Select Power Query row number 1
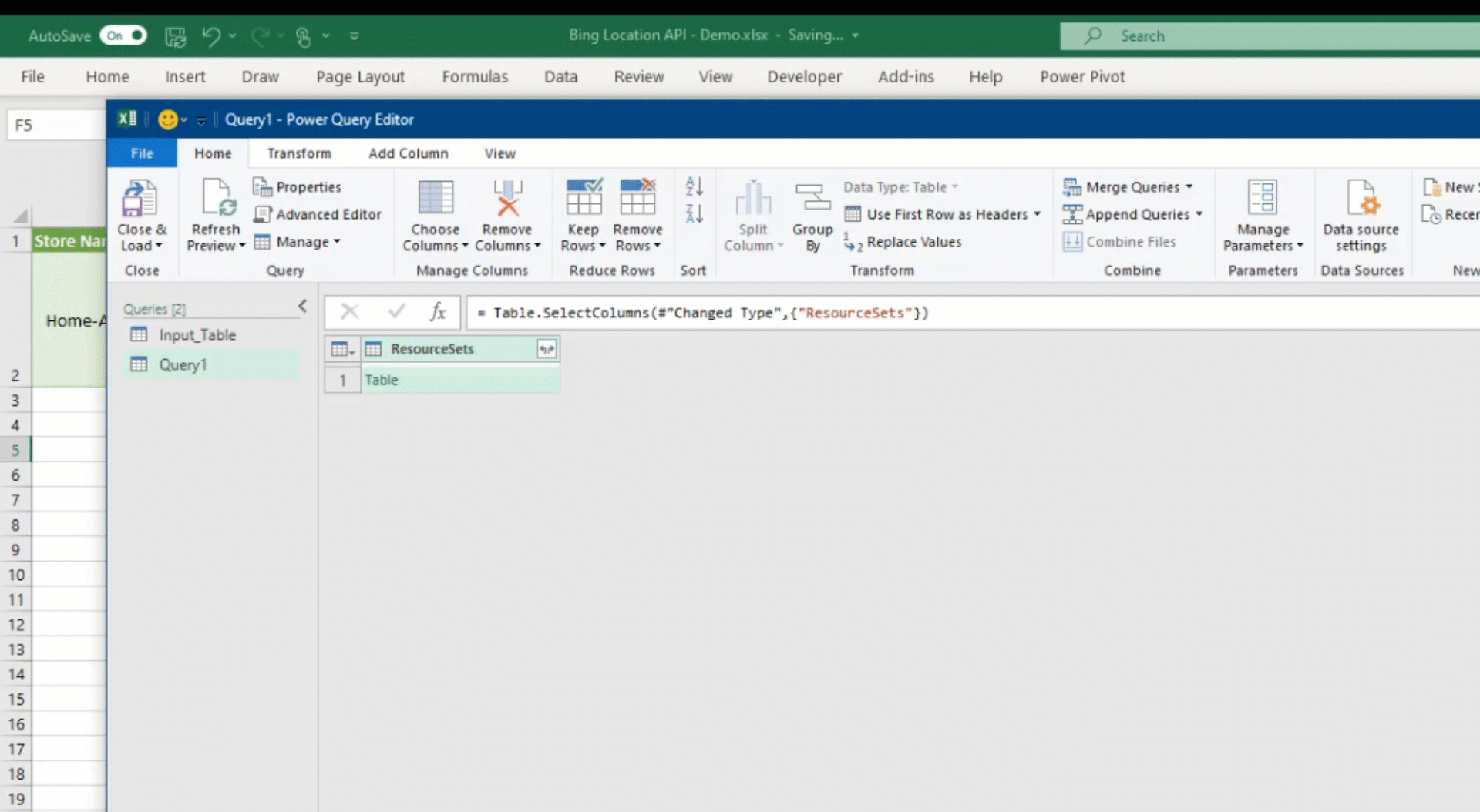 click(342, 380)
